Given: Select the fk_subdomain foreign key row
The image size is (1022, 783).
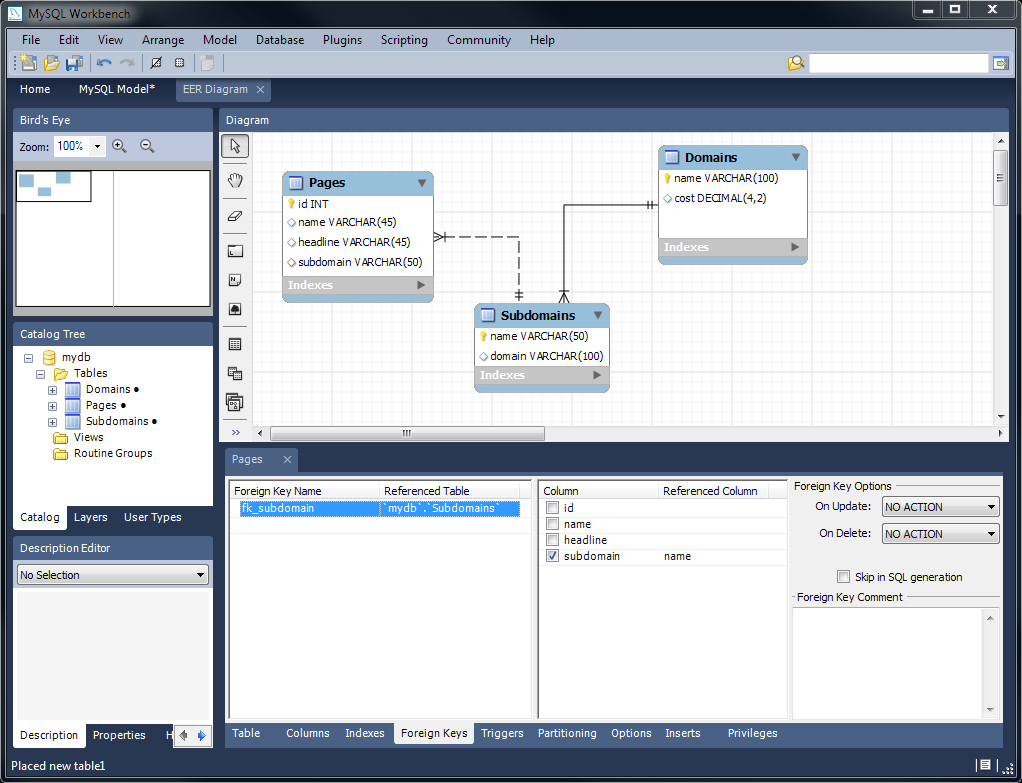Looking at the screenshot, I should point(380,509).
